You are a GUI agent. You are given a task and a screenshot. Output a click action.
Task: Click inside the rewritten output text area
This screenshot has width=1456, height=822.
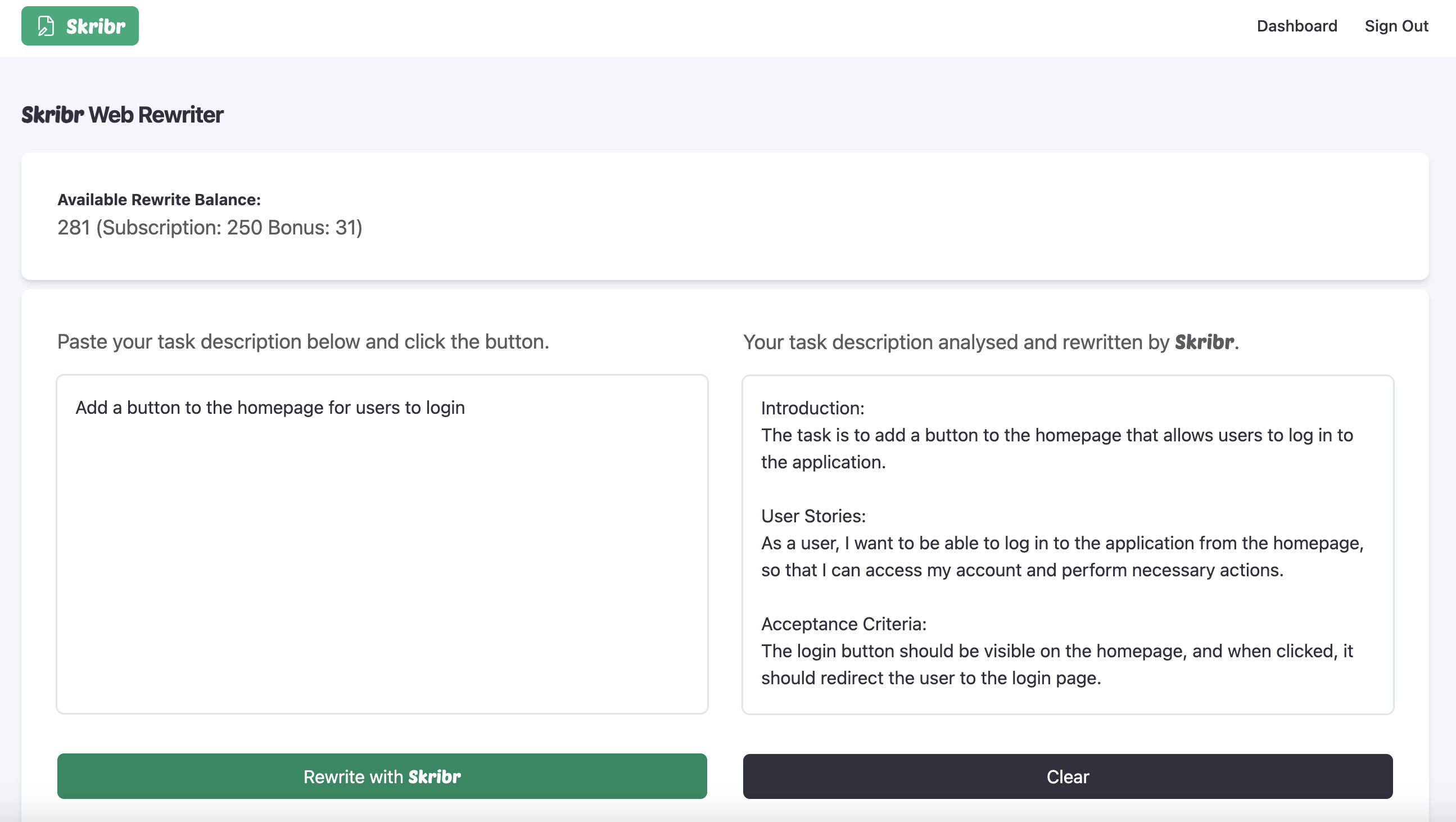[1067, 544]
